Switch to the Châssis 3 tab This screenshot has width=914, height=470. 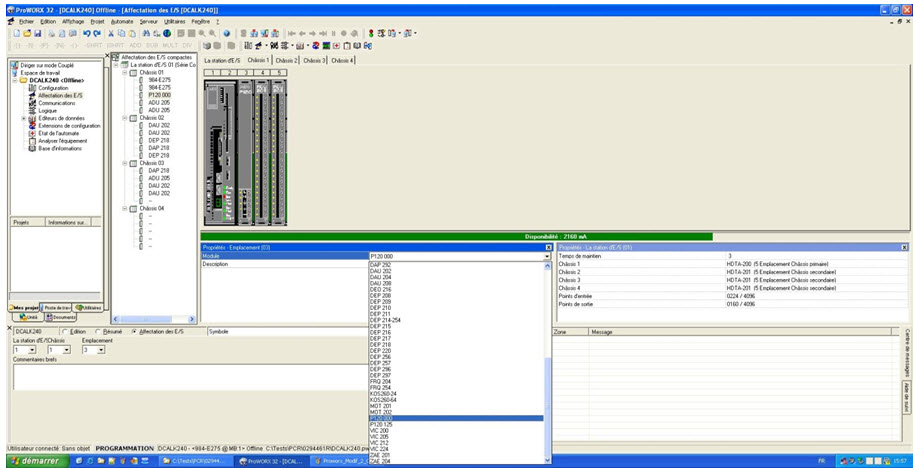(314, 60)
